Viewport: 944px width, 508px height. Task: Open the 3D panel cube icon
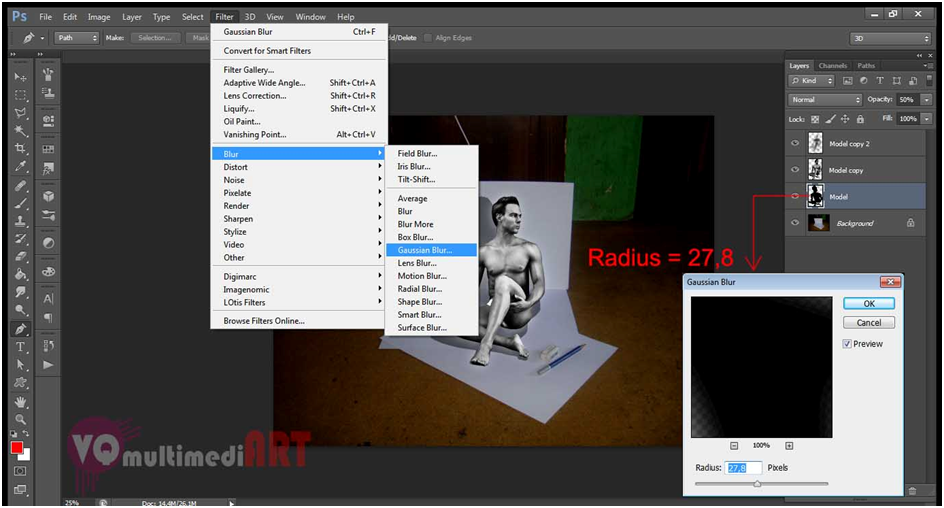click(48, 196)
